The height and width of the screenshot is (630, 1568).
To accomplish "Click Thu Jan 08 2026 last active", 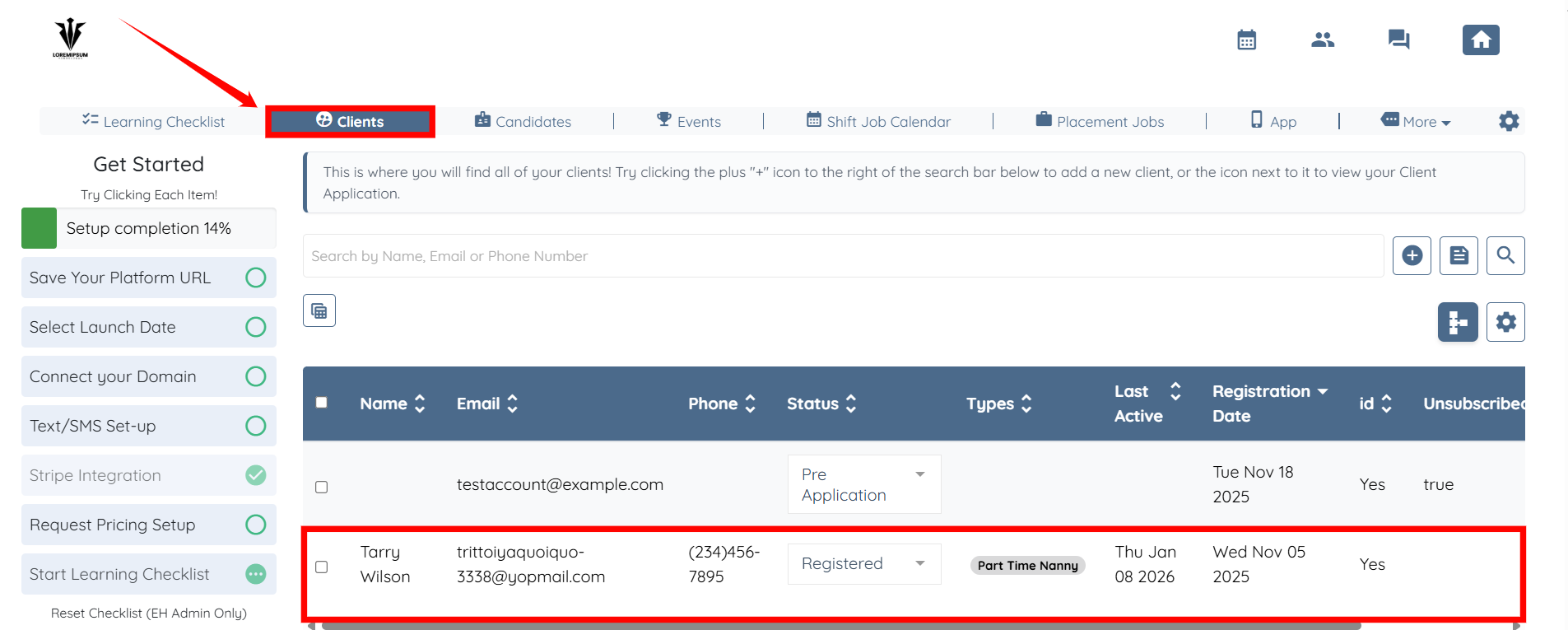I will pyautogui.click(x=1146, y=564).
